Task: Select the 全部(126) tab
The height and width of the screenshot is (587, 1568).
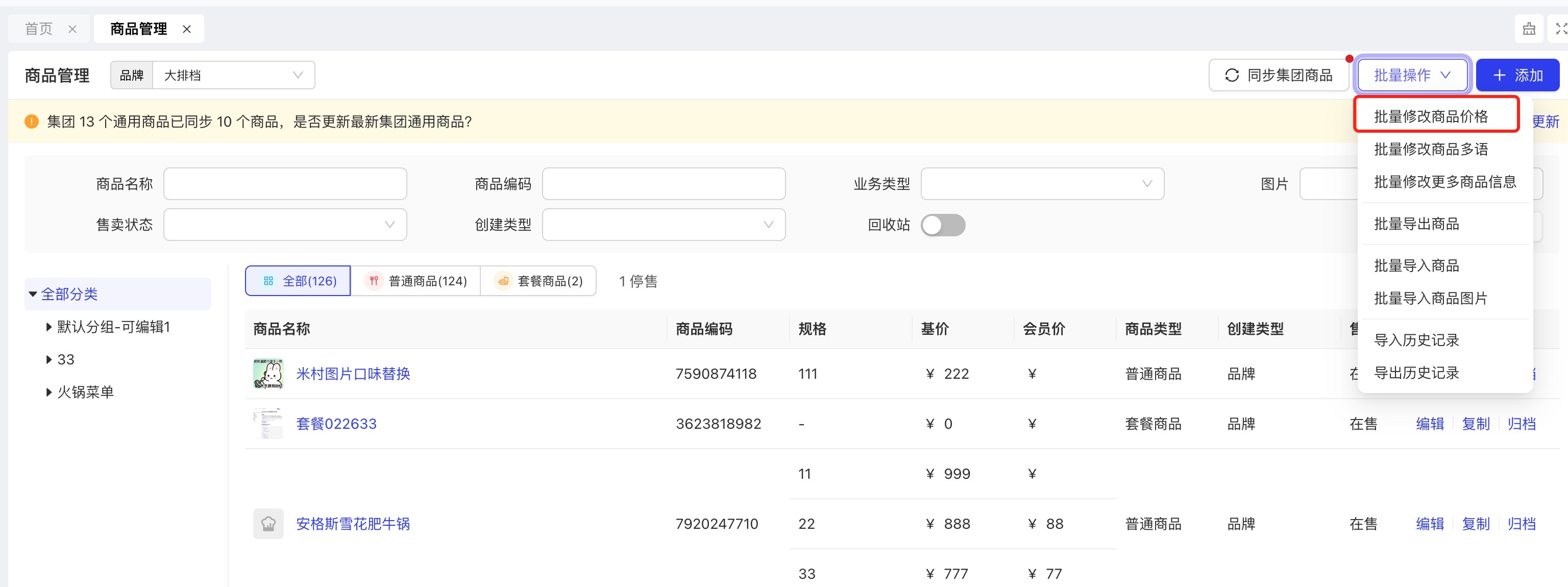Action: click(x=298, y=281)
